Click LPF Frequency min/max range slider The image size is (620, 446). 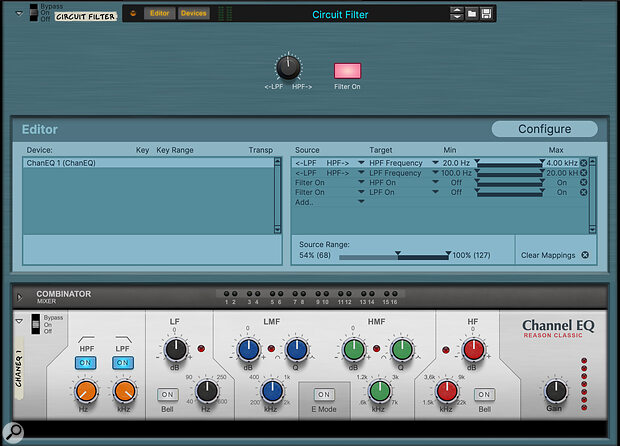pyautogui.click(x=509, y=173)
